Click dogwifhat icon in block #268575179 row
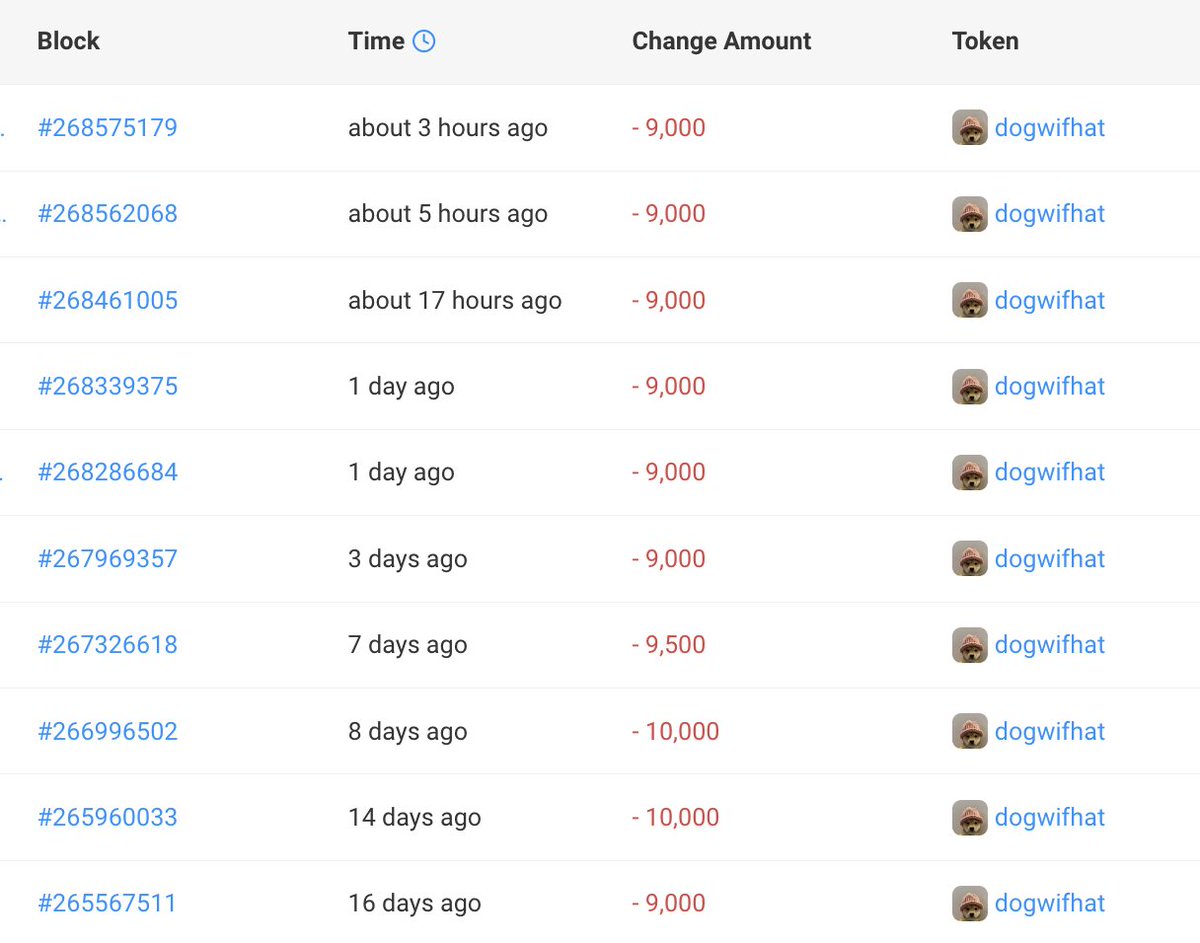 (970, 128)
